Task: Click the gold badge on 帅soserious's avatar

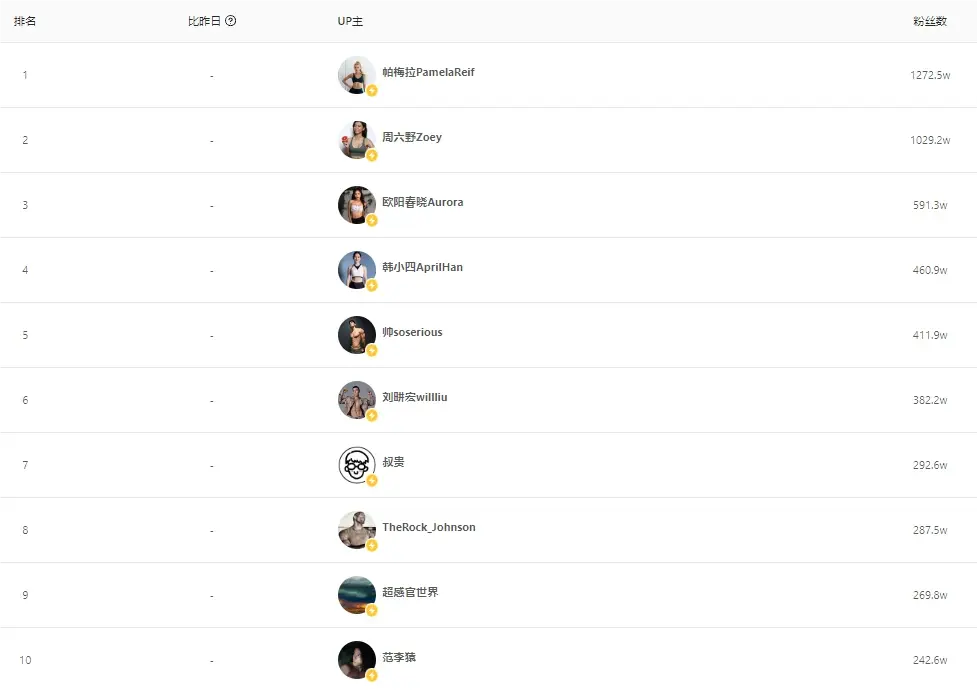Action: 372,350
